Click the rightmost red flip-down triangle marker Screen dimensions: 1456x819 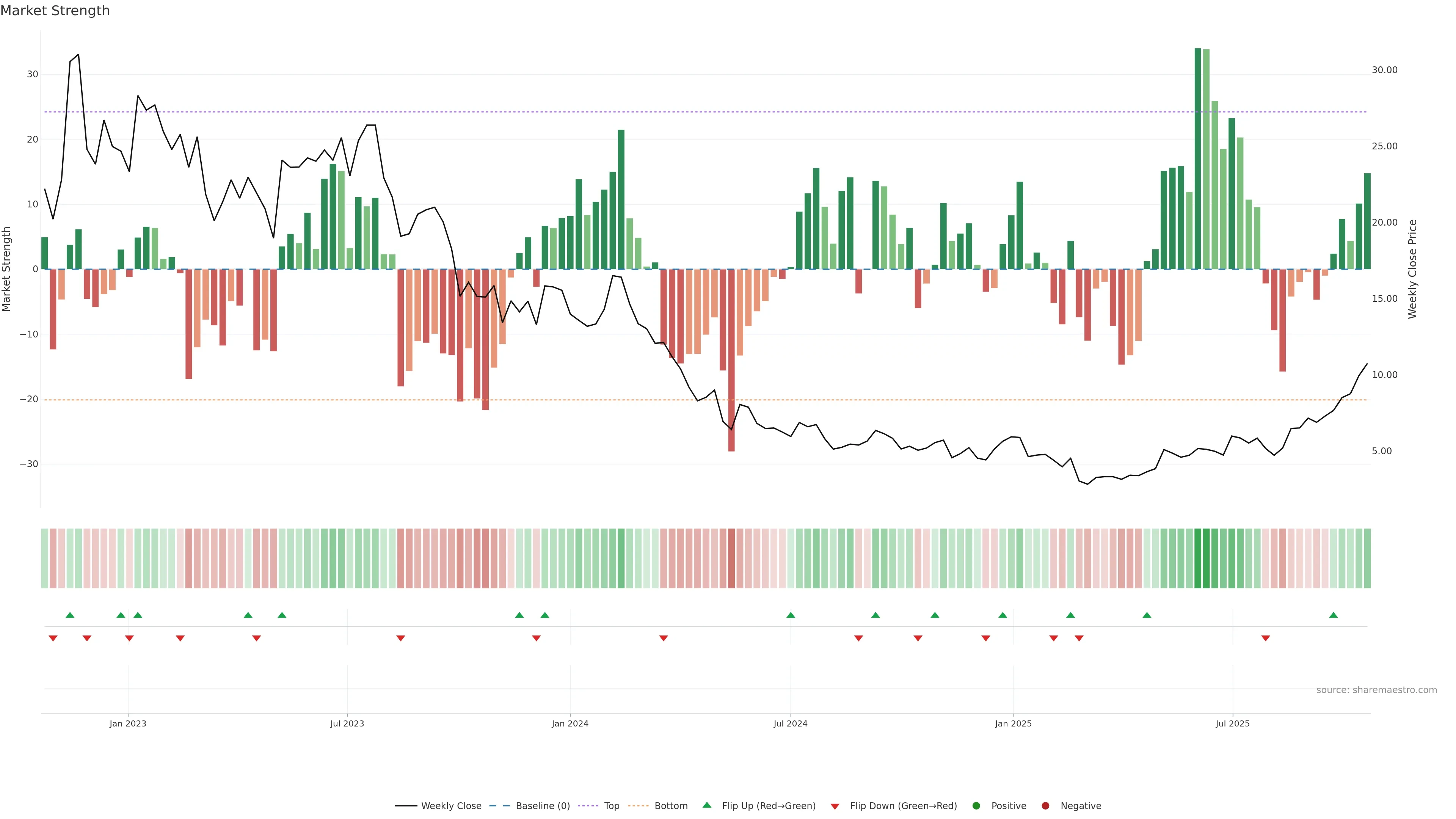coord(1266,638)
